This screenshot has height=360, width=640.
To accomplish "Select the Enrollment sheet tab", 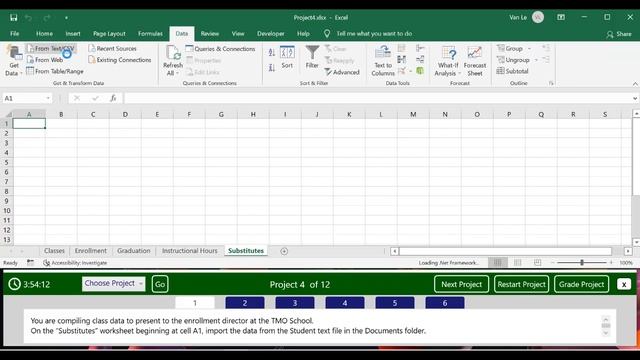I will point(91,251).
